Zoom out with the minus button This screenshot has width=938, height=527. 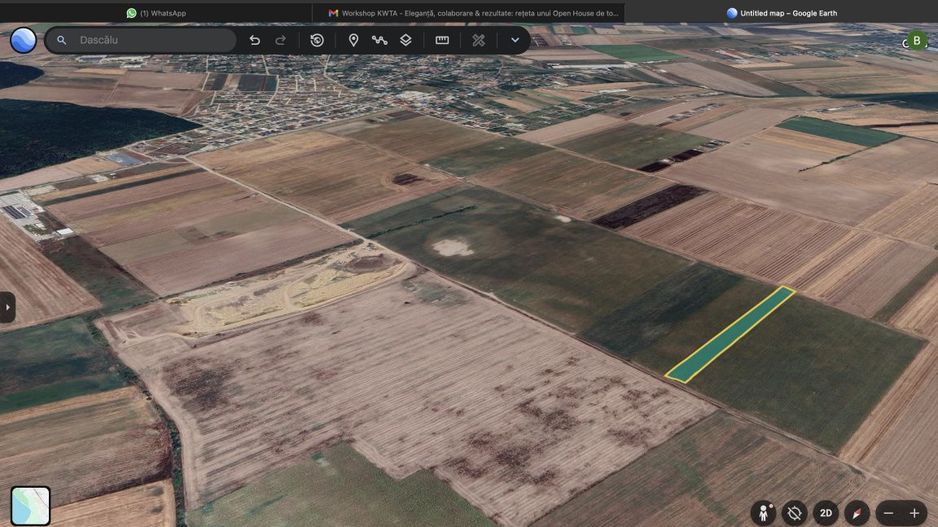pyautogui.click(x=888, y=513)
